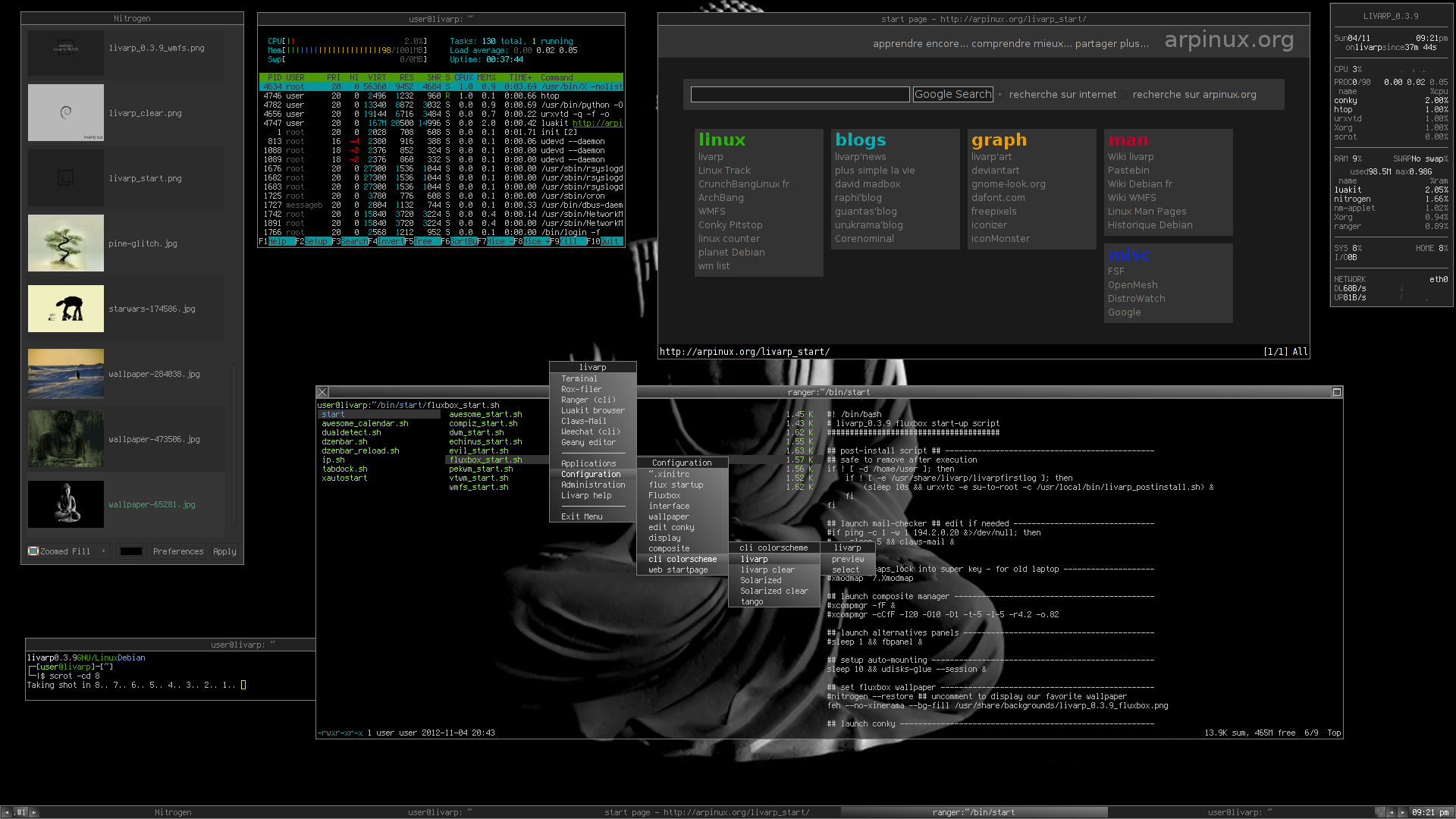
Task: Launch Luakit browser menu entry
Action: (x=593, y=410)
